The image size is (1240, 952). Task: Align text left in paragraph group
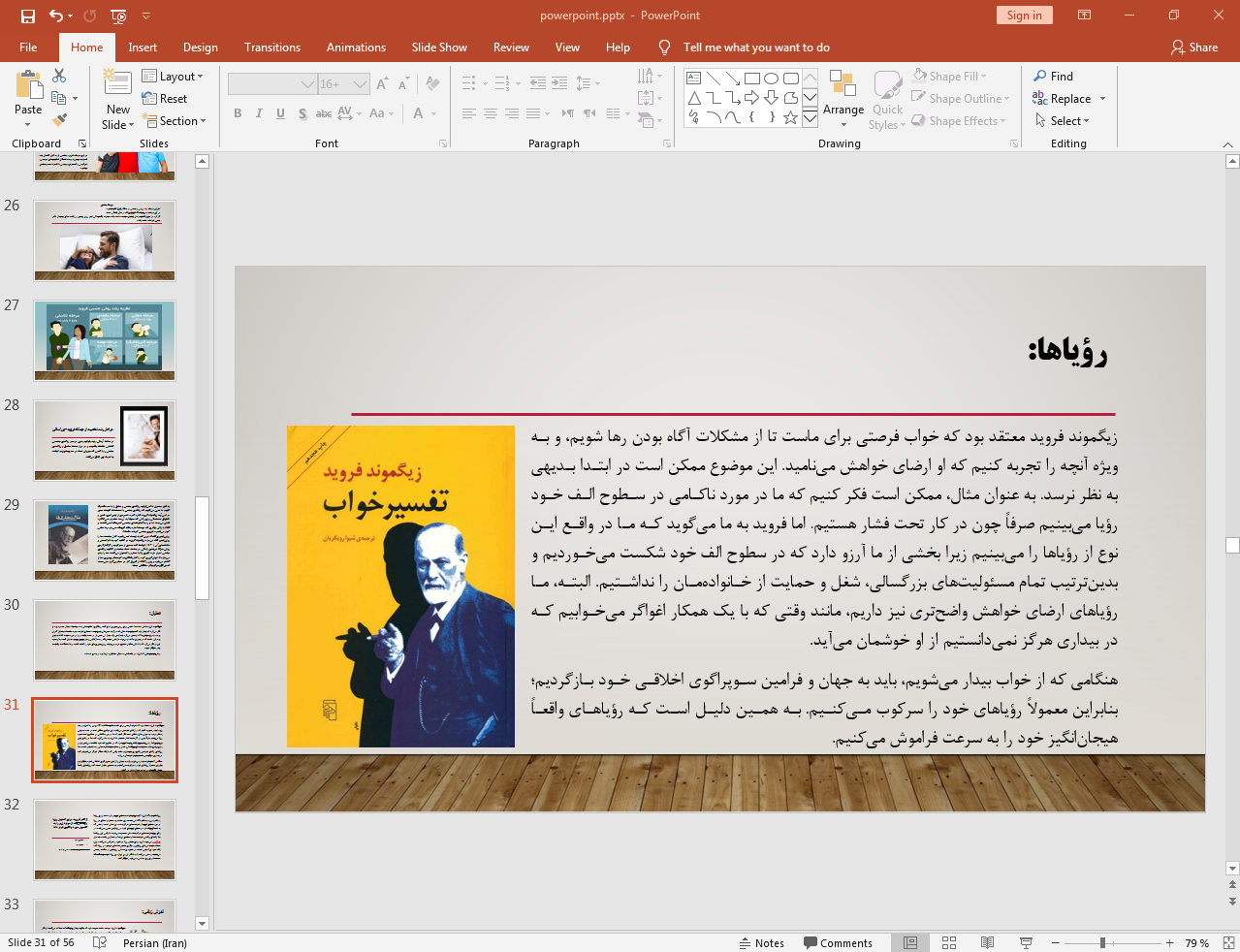click(x=469, y=113)
